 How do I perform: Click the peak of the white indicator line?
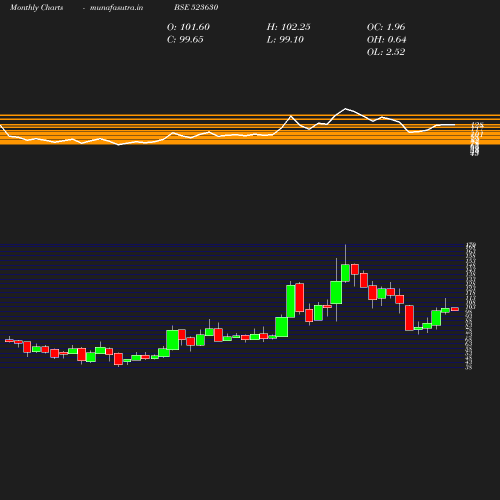coord(345,109)
